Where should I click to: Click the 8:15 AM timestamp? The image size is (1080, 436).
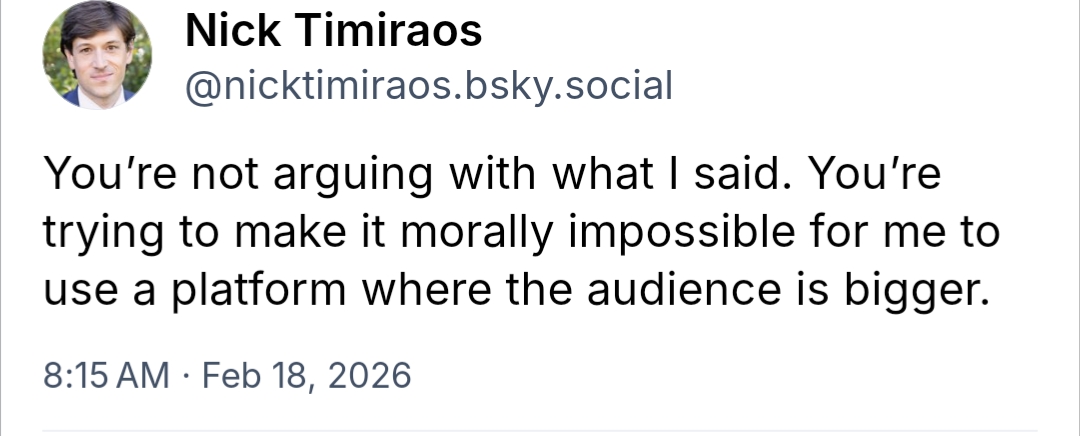tap(107, 375)
